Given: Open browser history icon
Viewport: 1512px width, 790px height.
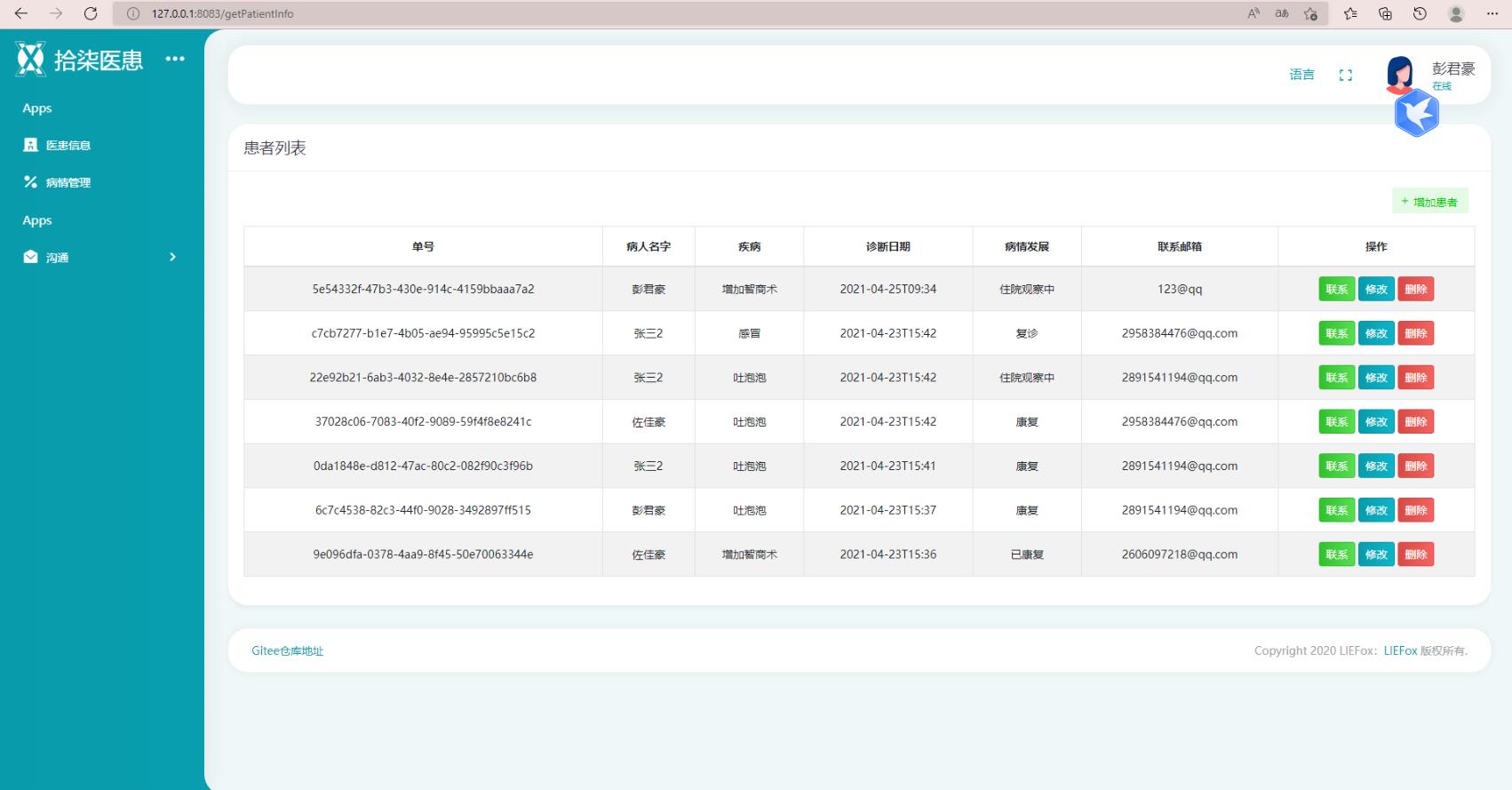Looking at the screenshot, I should (1420, 13).
